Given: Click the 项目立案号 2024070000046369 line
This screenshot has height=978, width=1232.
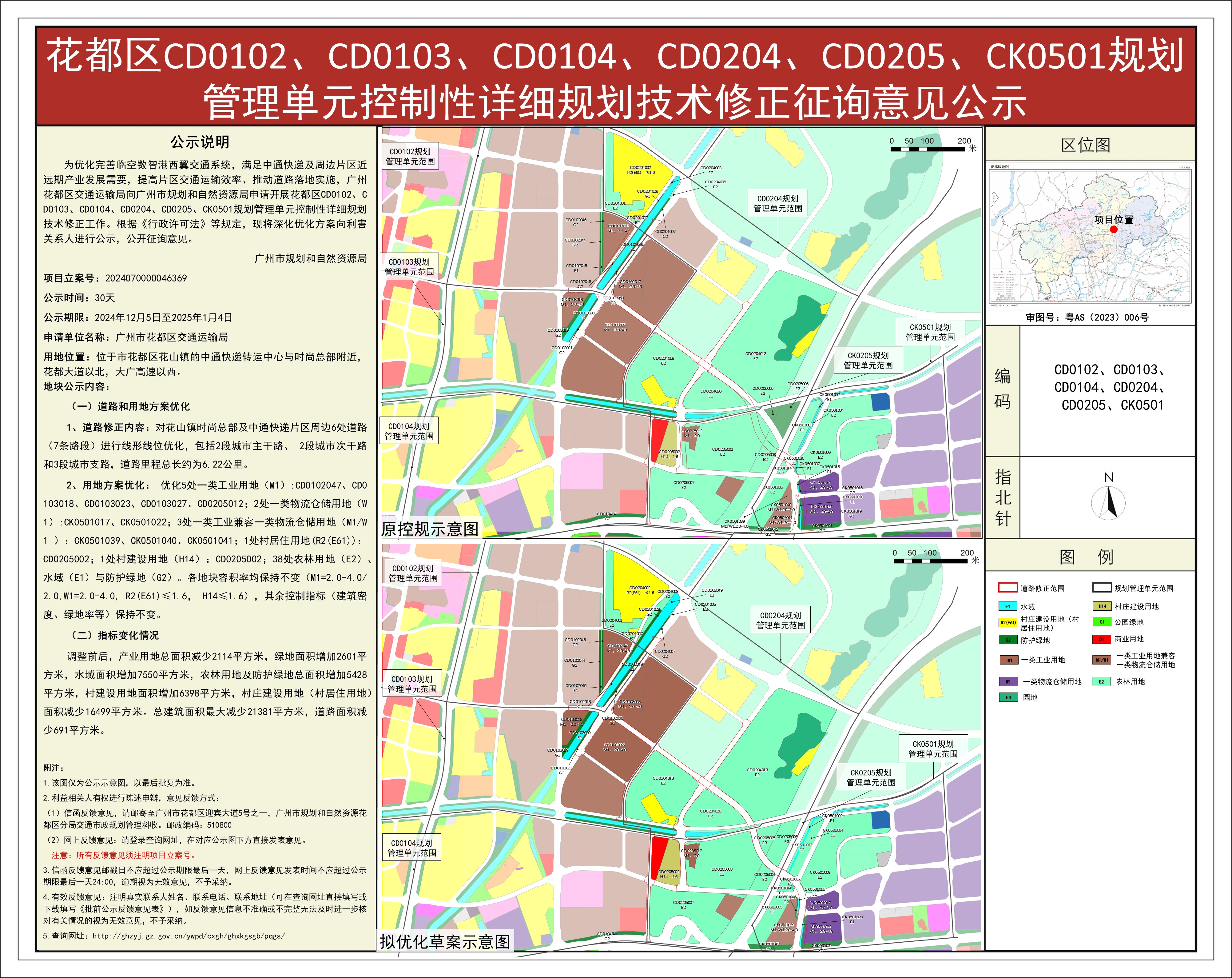Looking at the screenshot, I should [x=115, y=278].
